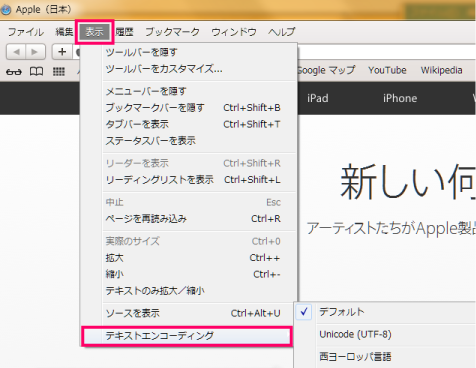Toggle テキストのみ拡大／縮小 option
The image size is (476, 368).
(x=199, y=291)
